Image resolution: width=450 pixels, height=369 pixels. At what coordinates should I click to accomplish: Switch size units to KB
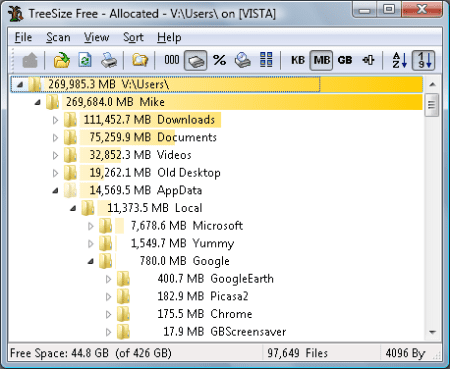coord(298,60)
